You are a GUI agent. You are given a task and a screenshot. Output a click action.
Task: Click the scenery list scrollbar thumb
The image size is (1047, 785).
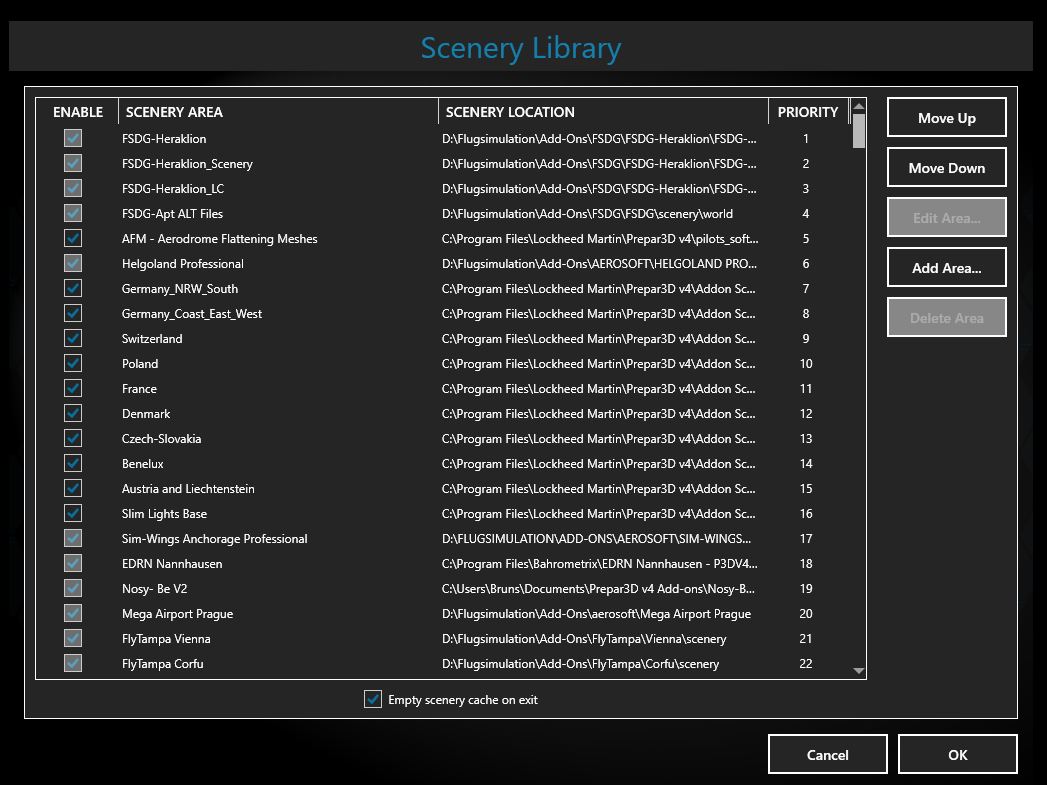[859, 130]
